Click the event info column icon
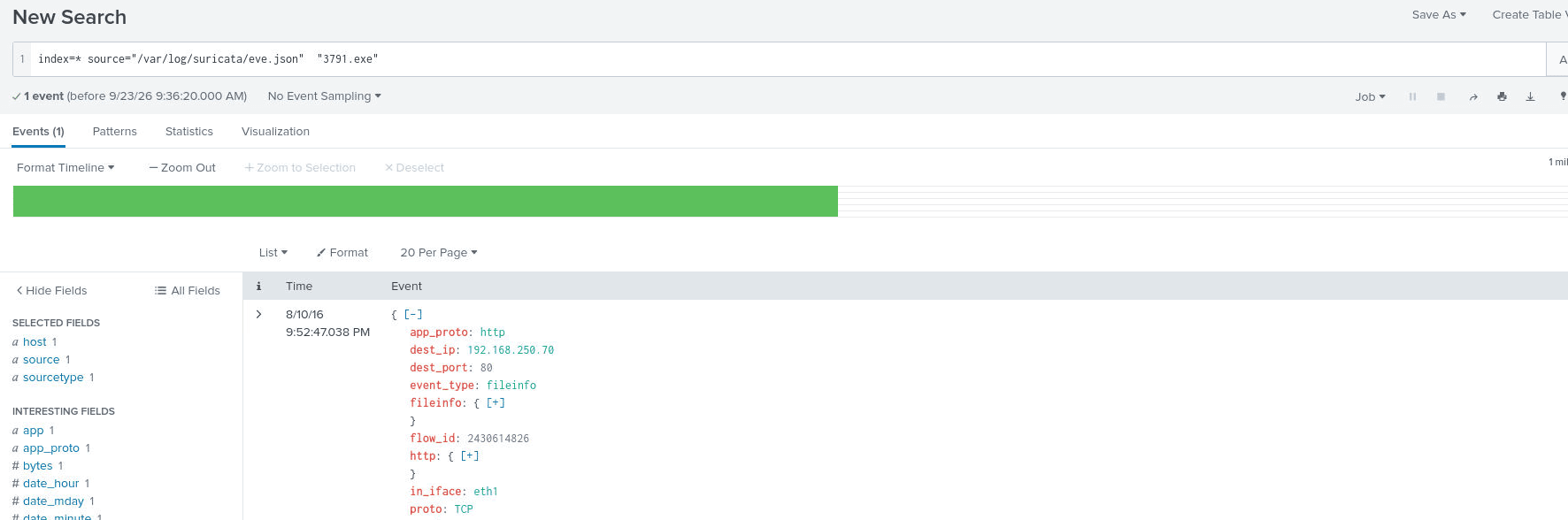The height and width of the screenshot is (520, 1568). (258, 286)
